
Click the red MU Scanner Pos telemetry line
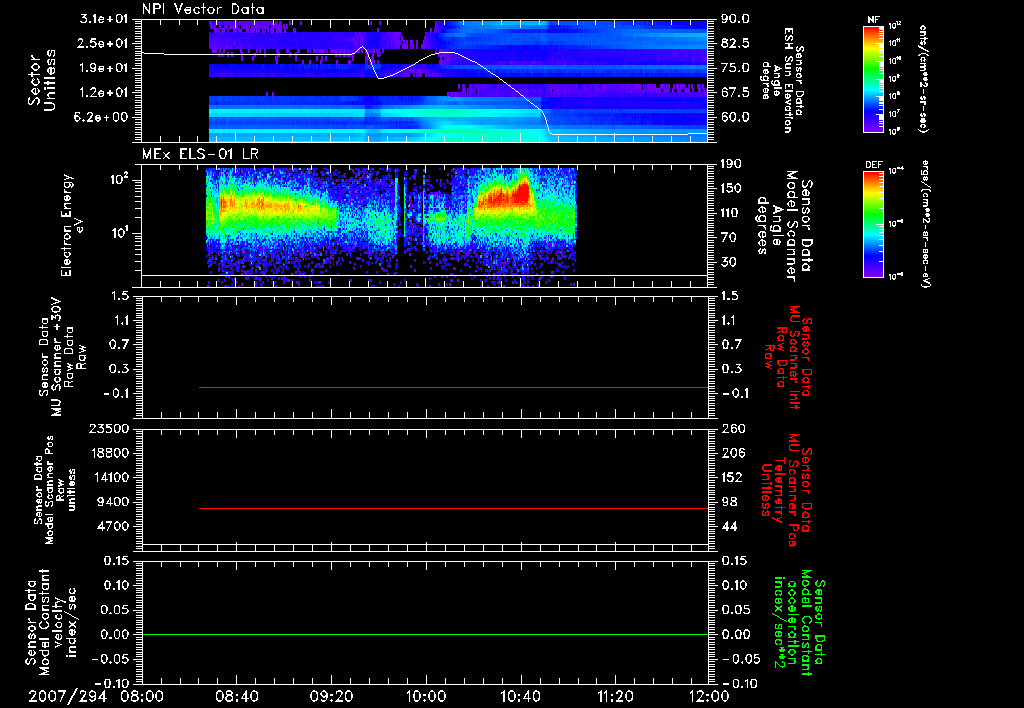point(453,508)
